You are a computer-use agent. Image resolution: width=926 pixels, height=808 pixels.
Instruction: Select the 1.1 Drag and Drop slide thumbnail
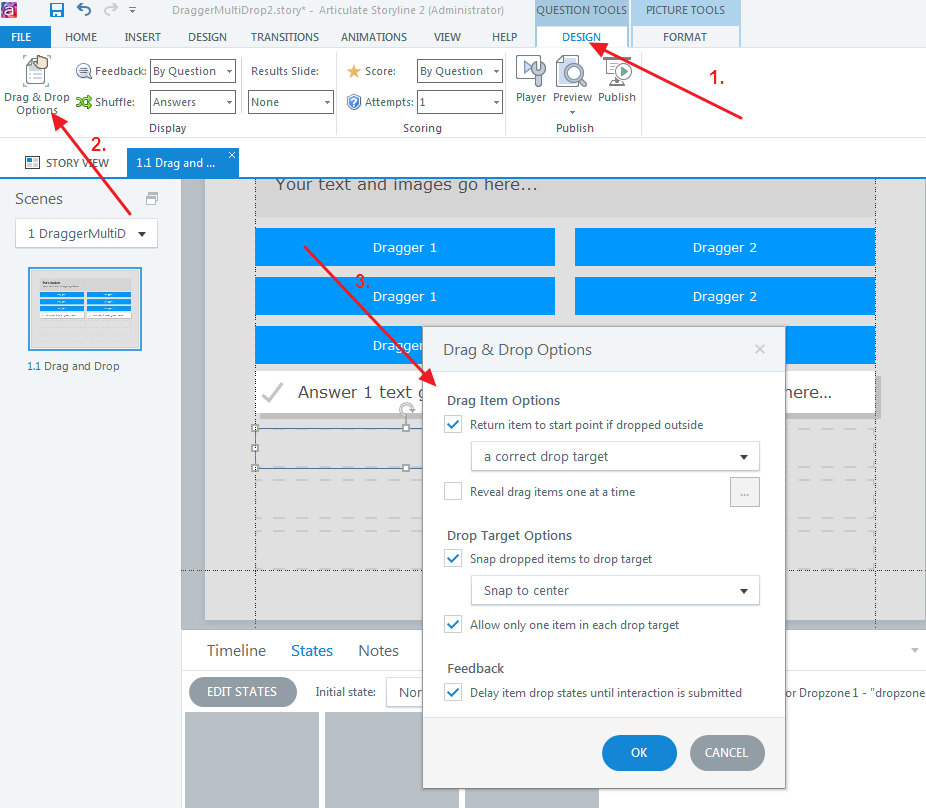tap(85, 309)
